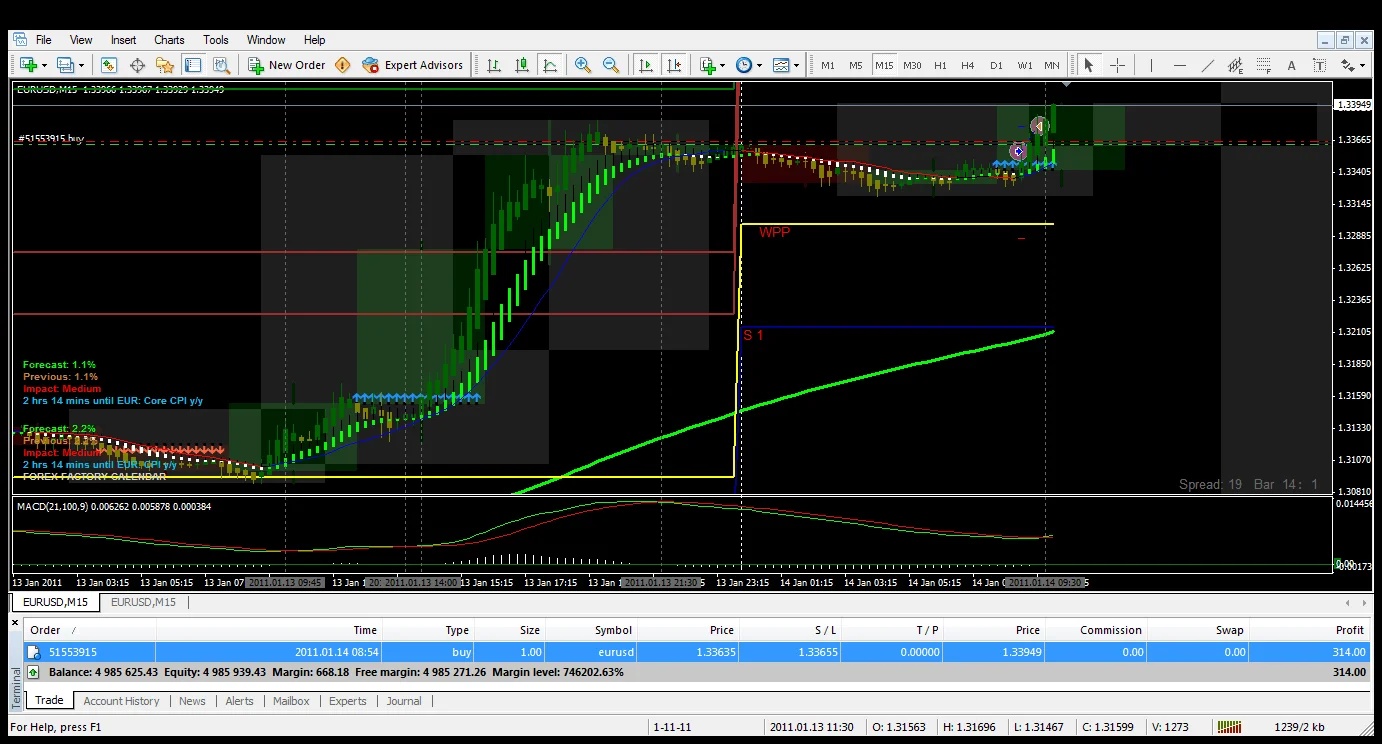
Task: Open the Market Watch window icon
Action: tap(109, 65)
